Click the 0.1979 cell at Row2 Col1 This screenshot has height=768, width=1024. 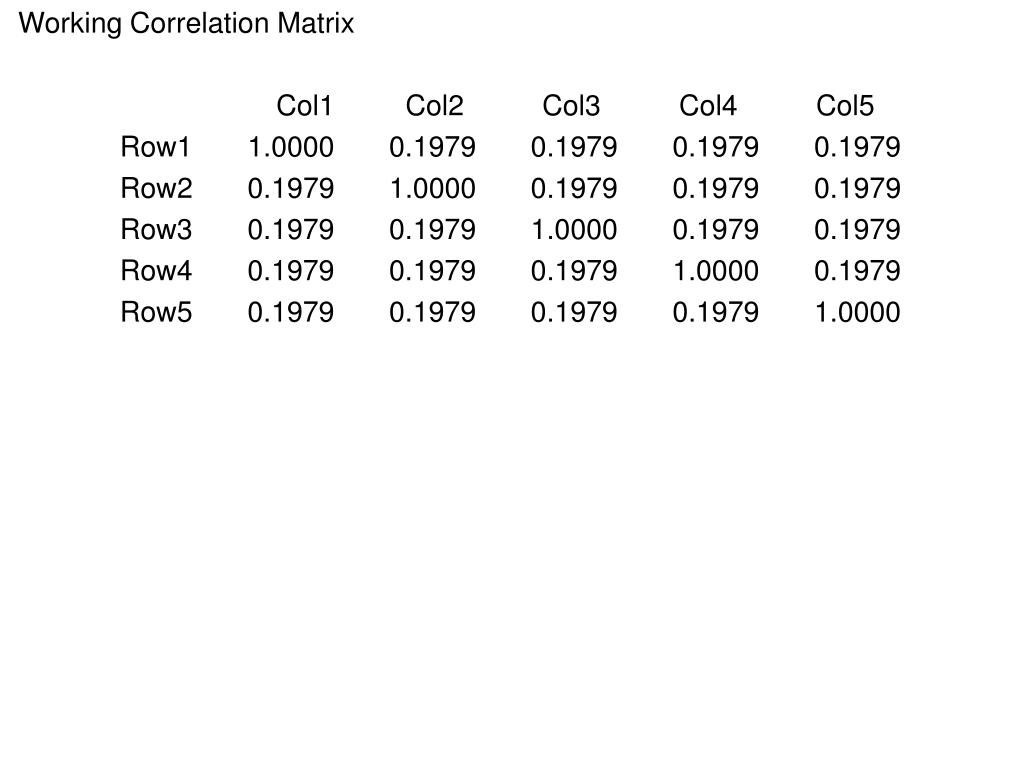pos(291,188)
